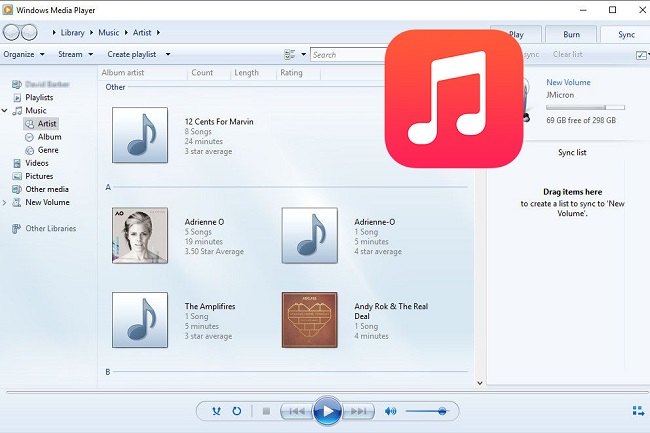Screen dimensions: 650x433
Task: Click the 'Other' group header
Action: tap(115, 87)
